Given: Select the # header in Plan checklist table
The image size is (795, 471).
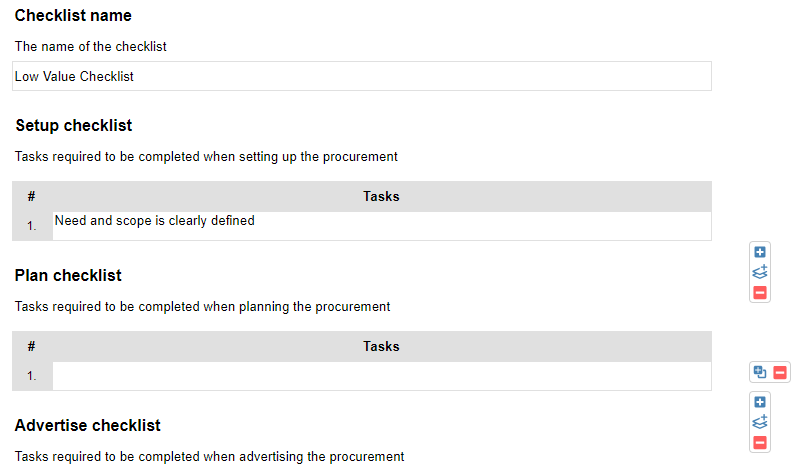Looking at the screenshot, I should coord(31,346).
